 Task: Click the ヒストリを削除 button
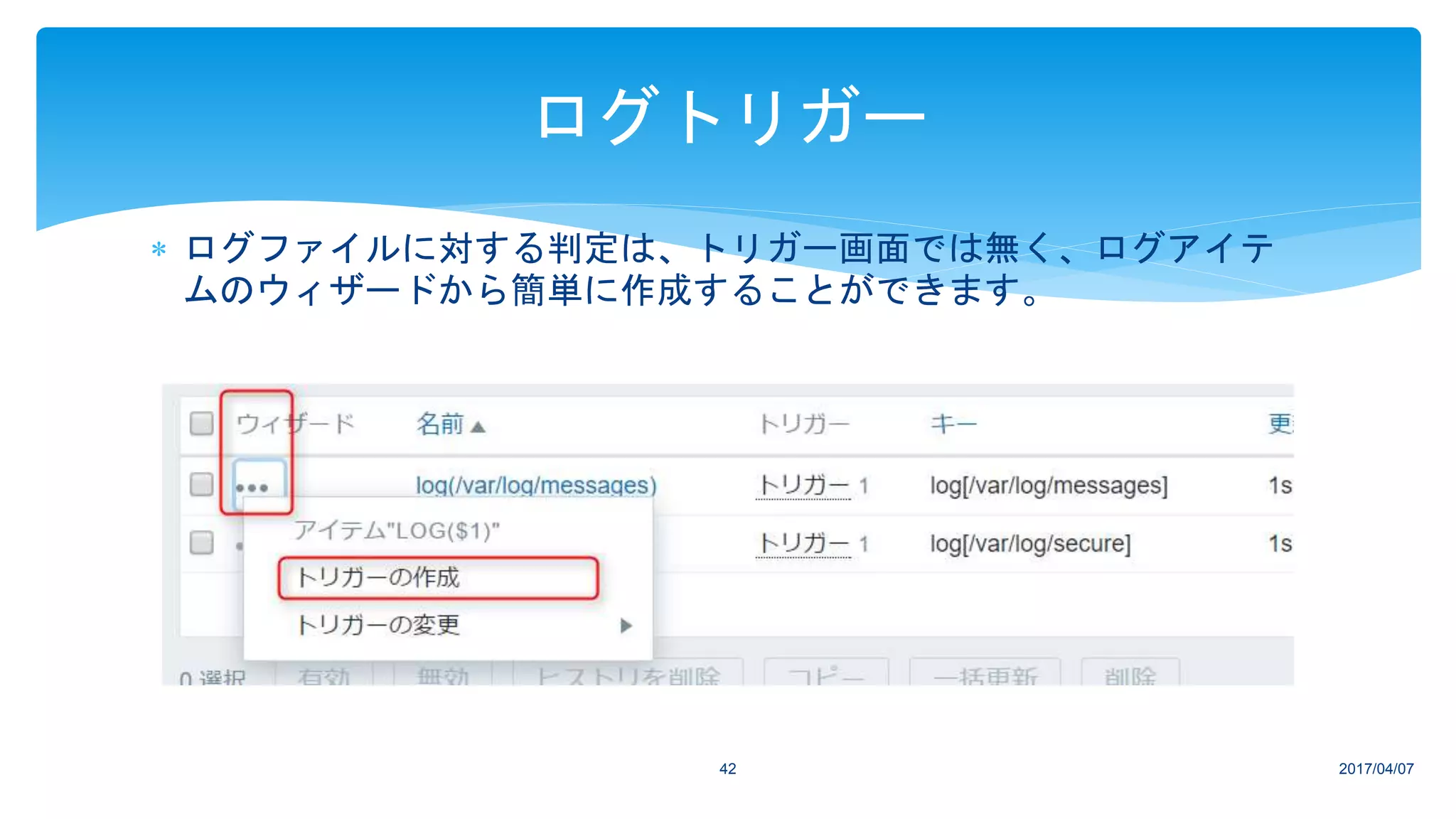[628, 673]
